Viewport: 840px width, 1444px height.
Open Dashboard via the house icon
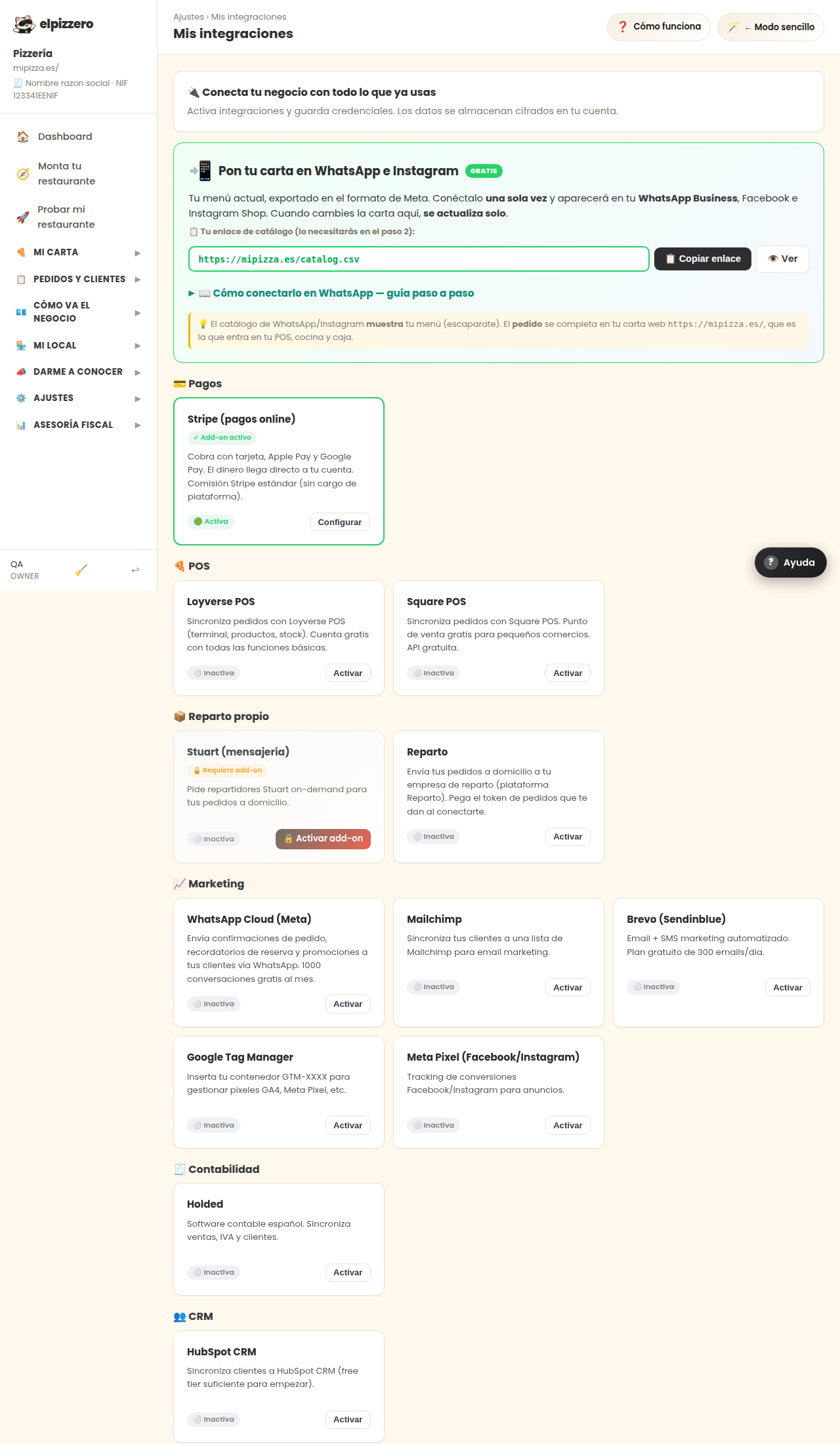point(23,137)
